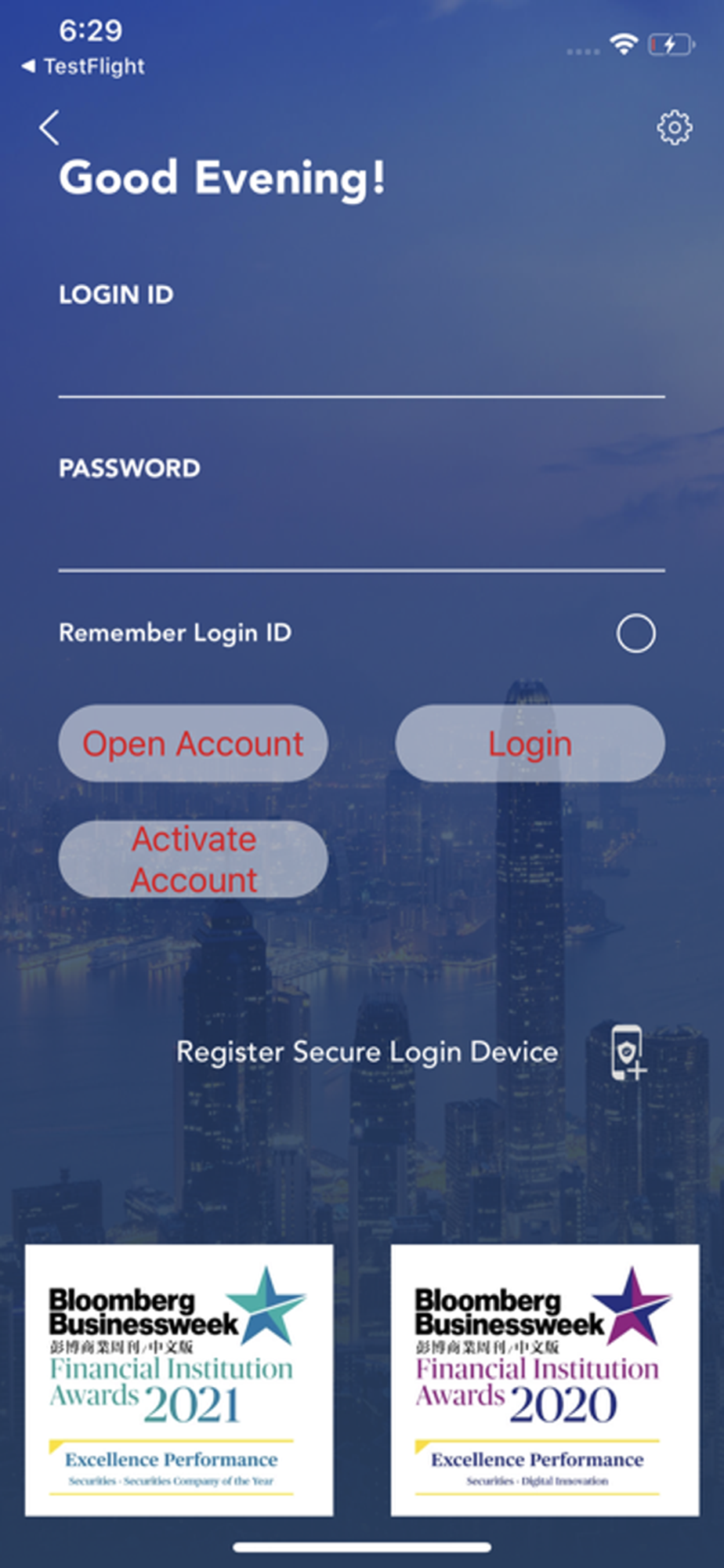Tap the back arrow icon
The width and height of the screenshot is (724, 1568).
pos(49,128)
